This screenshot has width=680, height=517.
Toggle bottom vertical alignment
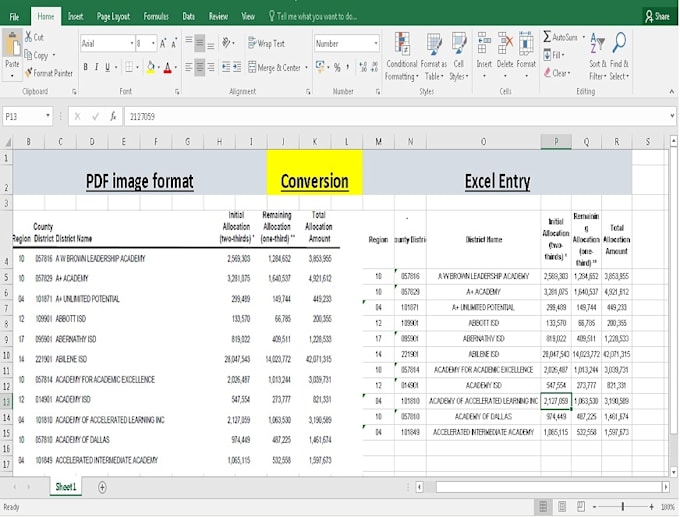tap(210, 43)
